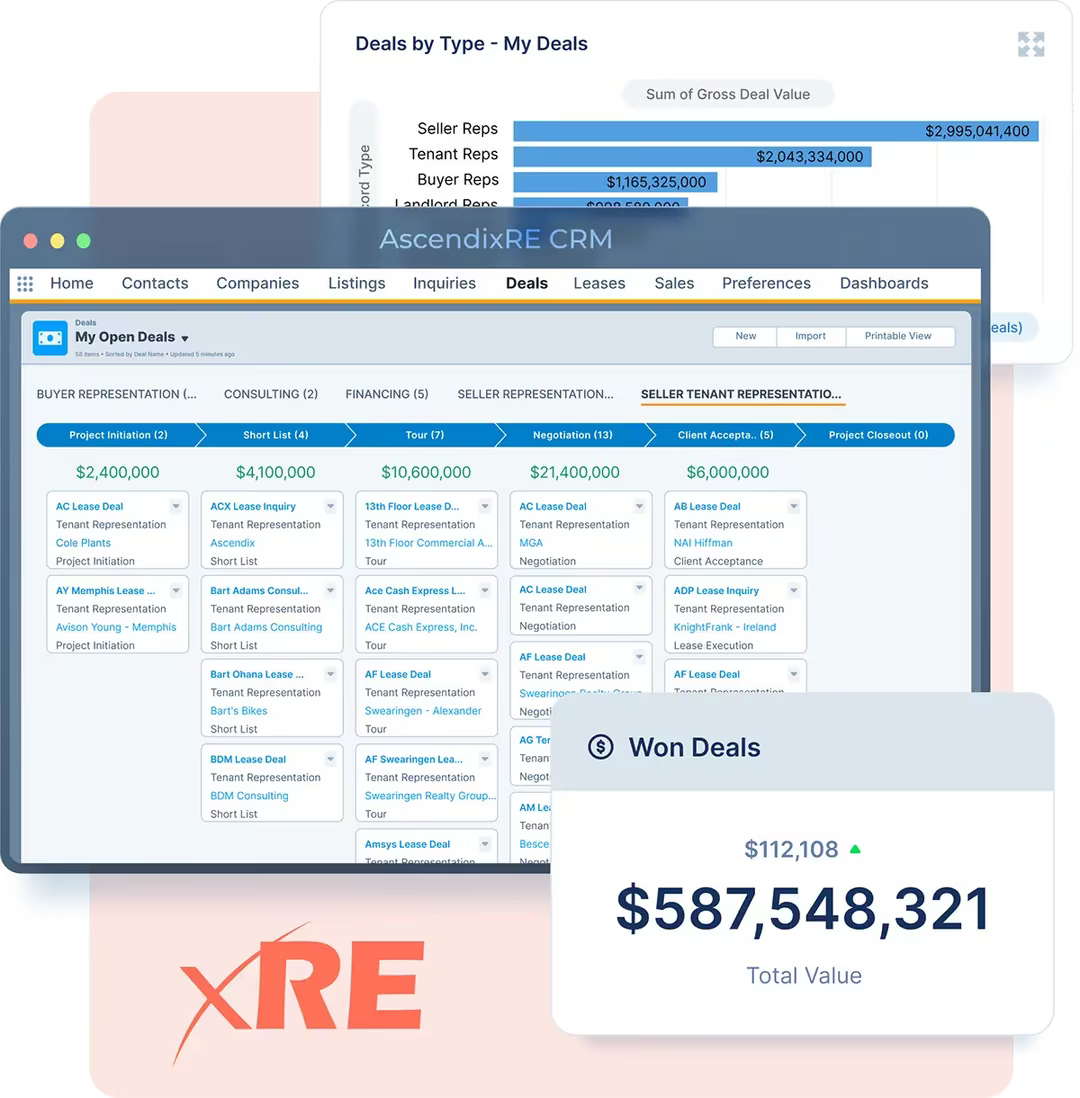1080x1098 pixels.
Task: Open the Inquiries nav item
Action: (444, 284)
